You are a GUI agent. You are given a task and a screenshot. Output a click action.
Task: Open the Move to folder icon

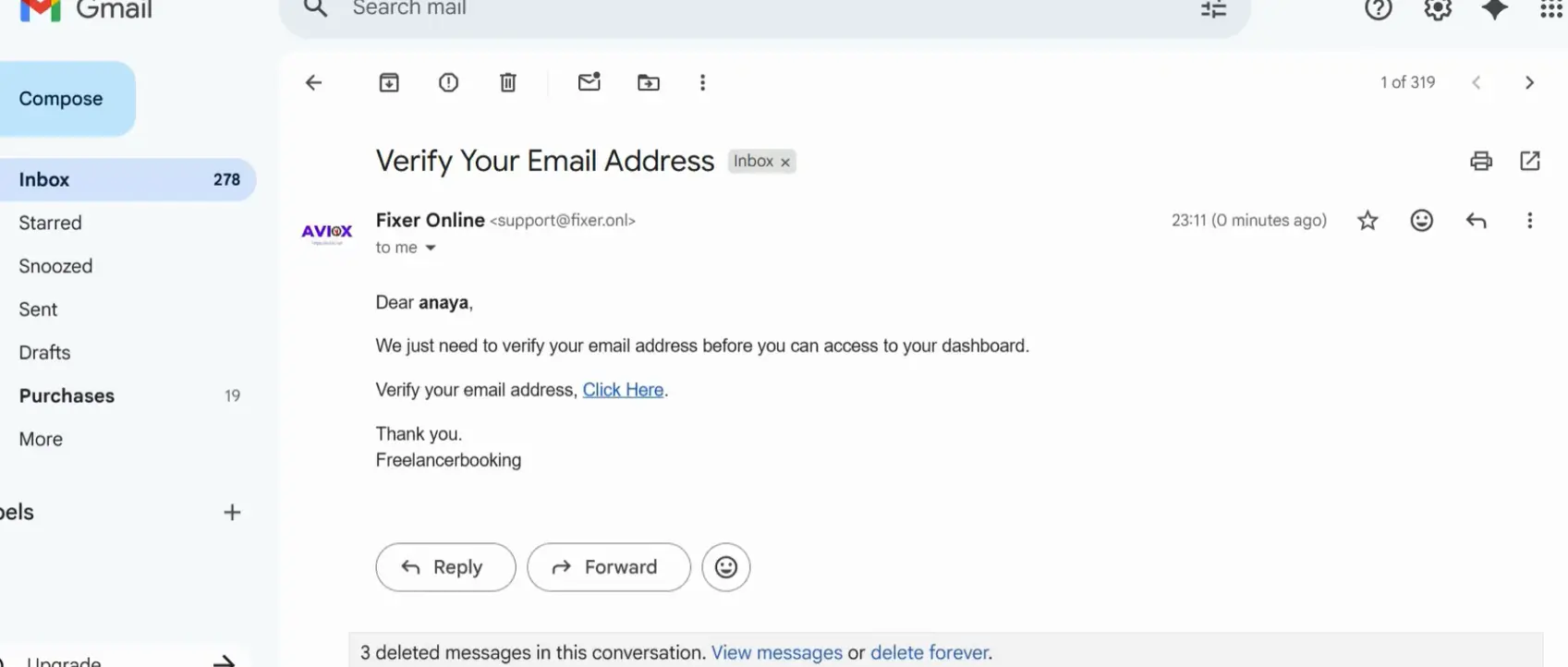(x=649, y=83)
